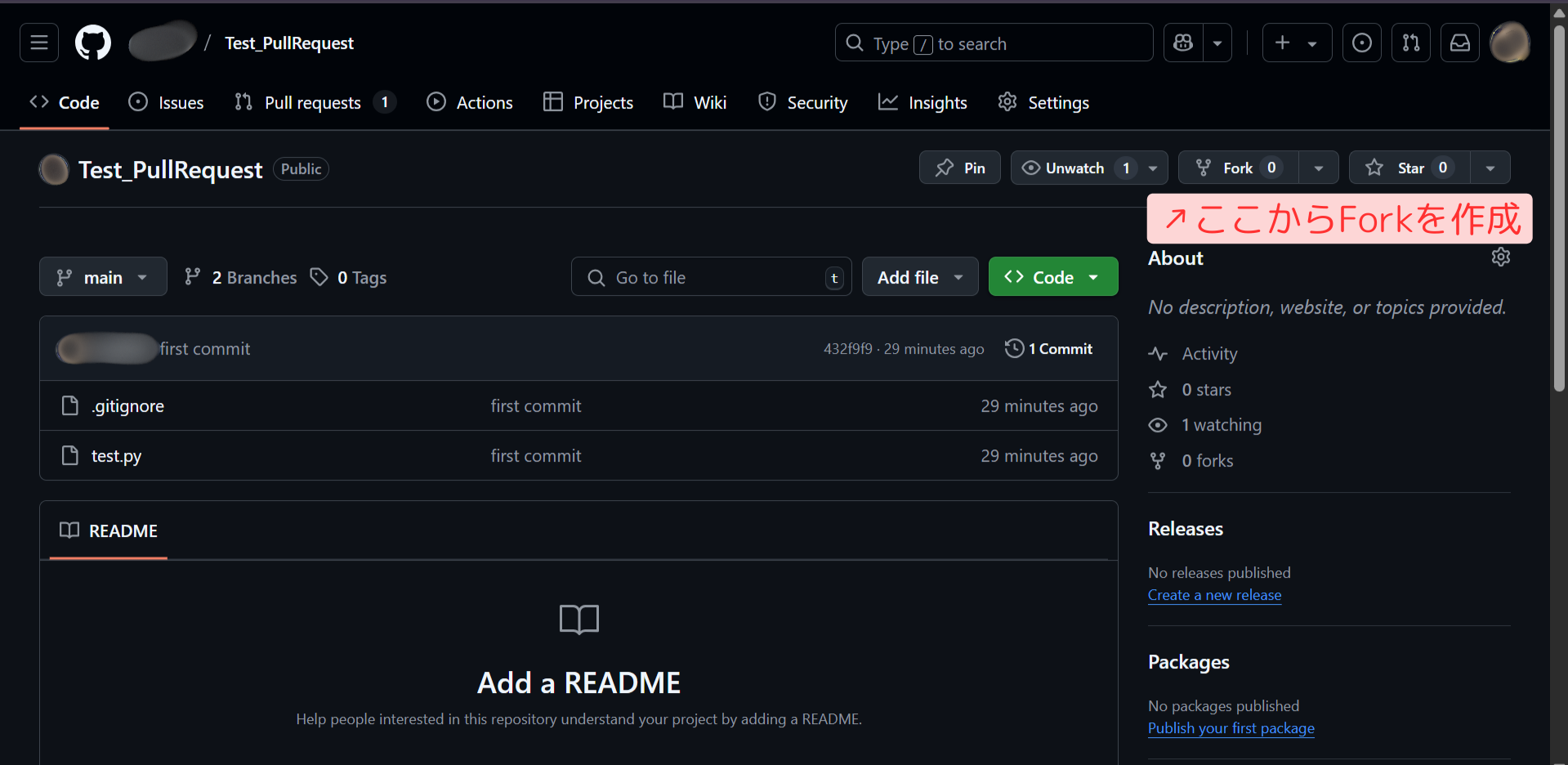The width and height of the screenshot is (1568, 765).
Task: Click the user avatar in header
Action: (x=1509, y=42)
